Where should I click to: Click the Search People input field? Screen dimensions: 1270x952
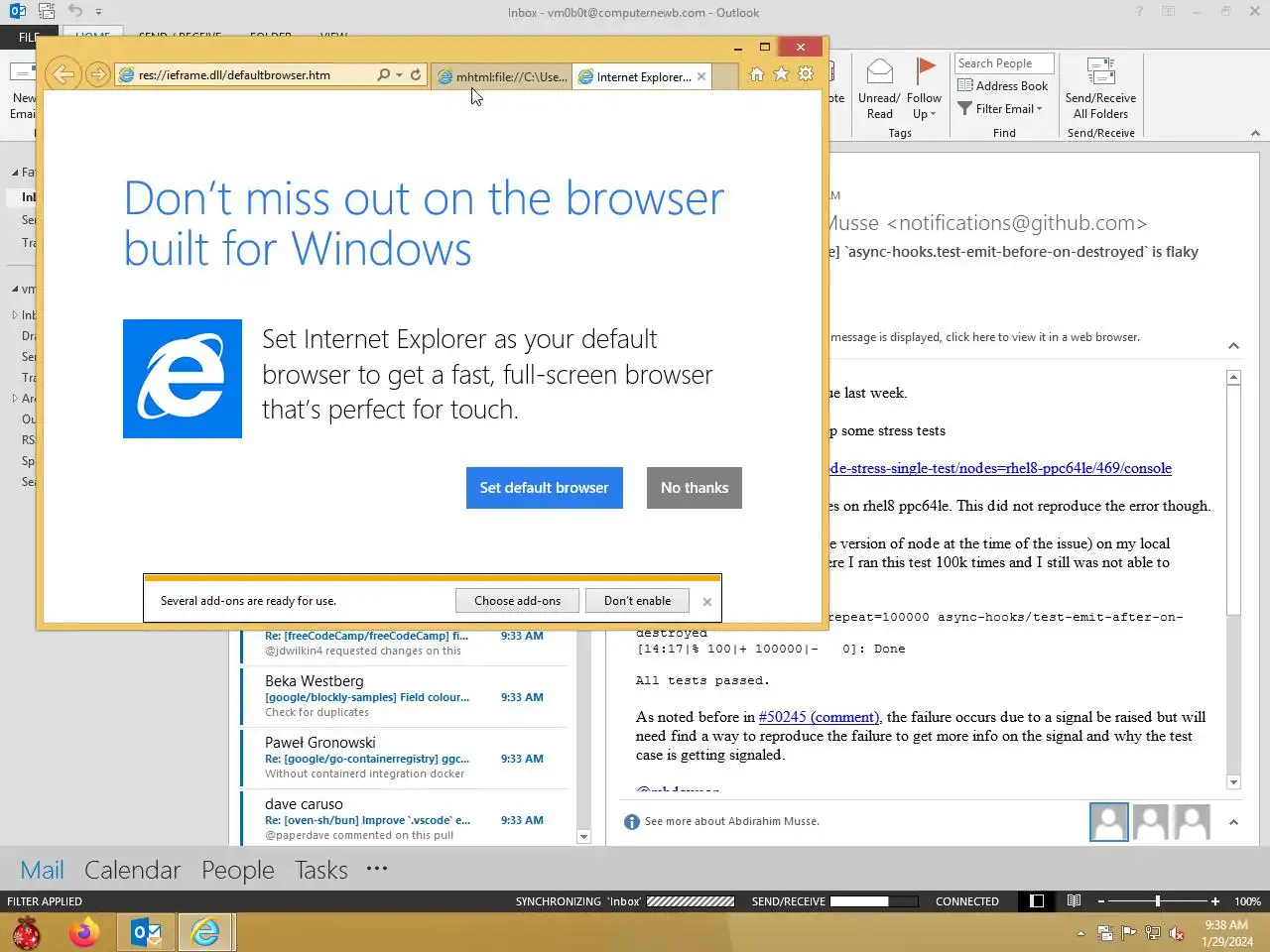point(1004,63)
